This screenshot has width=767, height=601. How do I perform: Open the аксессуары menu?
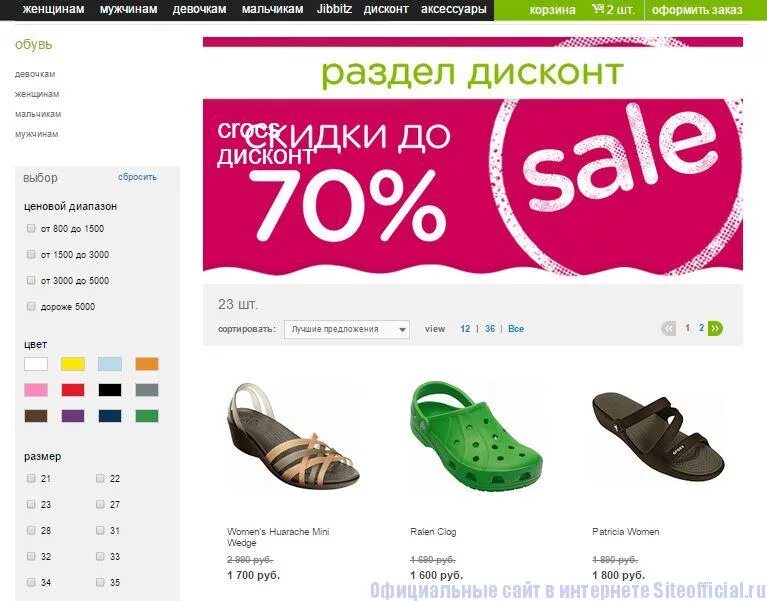453,9
